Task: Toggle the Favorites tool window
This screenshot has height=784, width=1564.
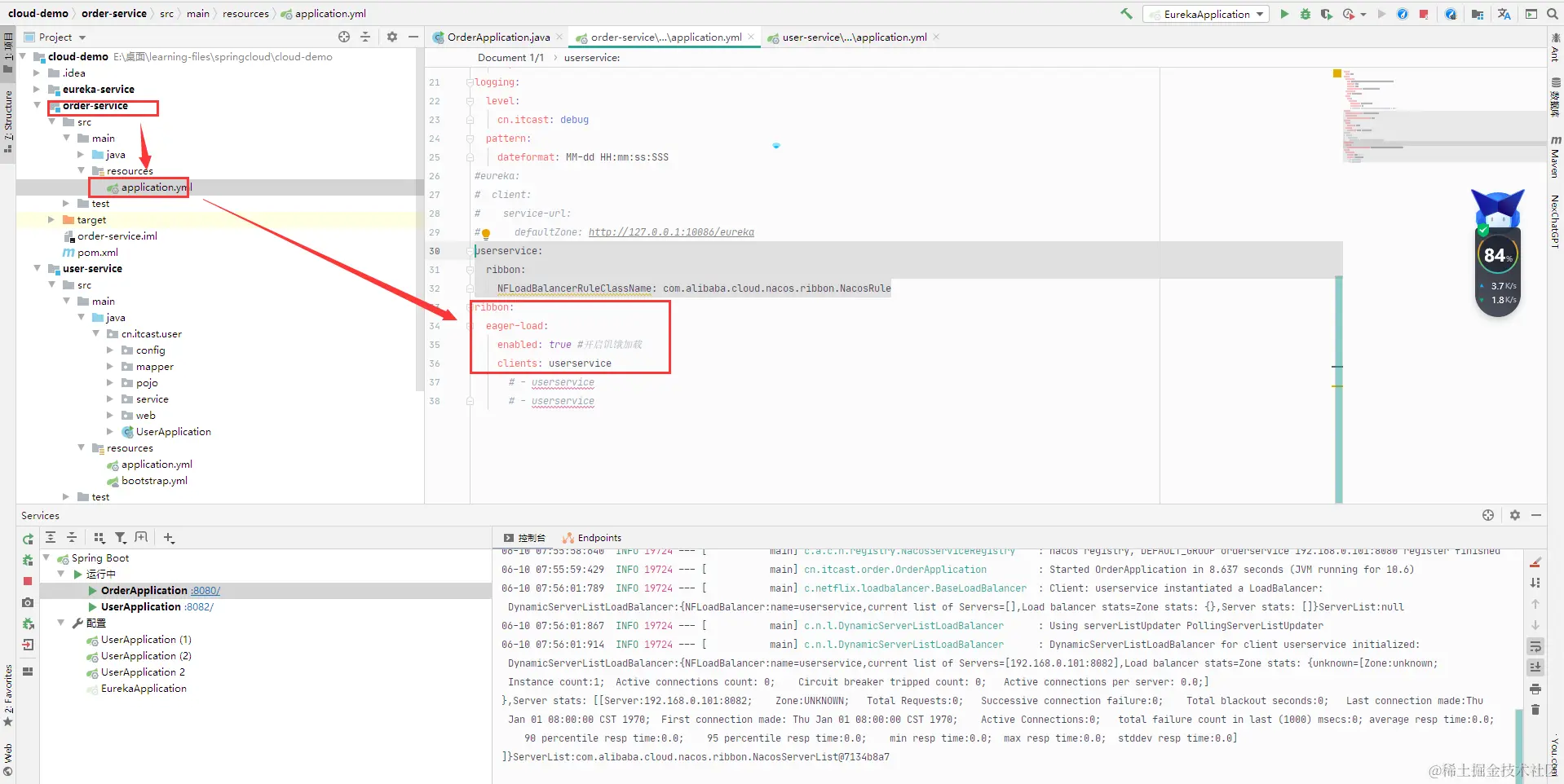Action: (x=8, y=695)
